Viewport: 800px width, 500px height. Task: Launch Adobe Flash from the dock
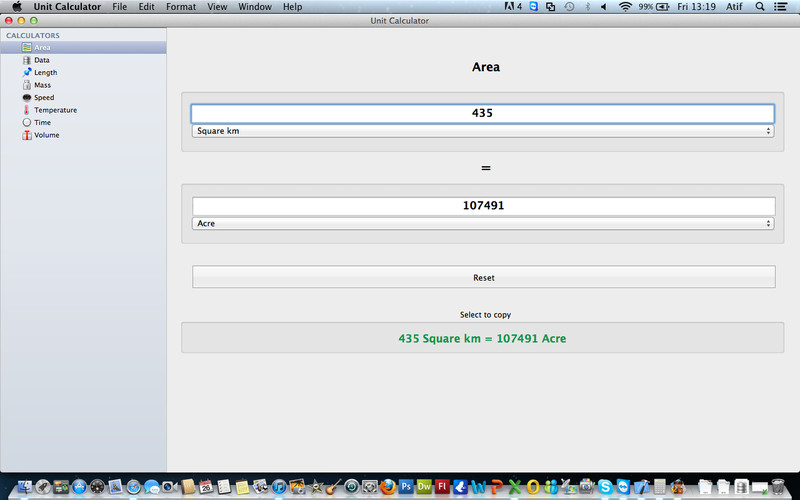pos(442,487)
